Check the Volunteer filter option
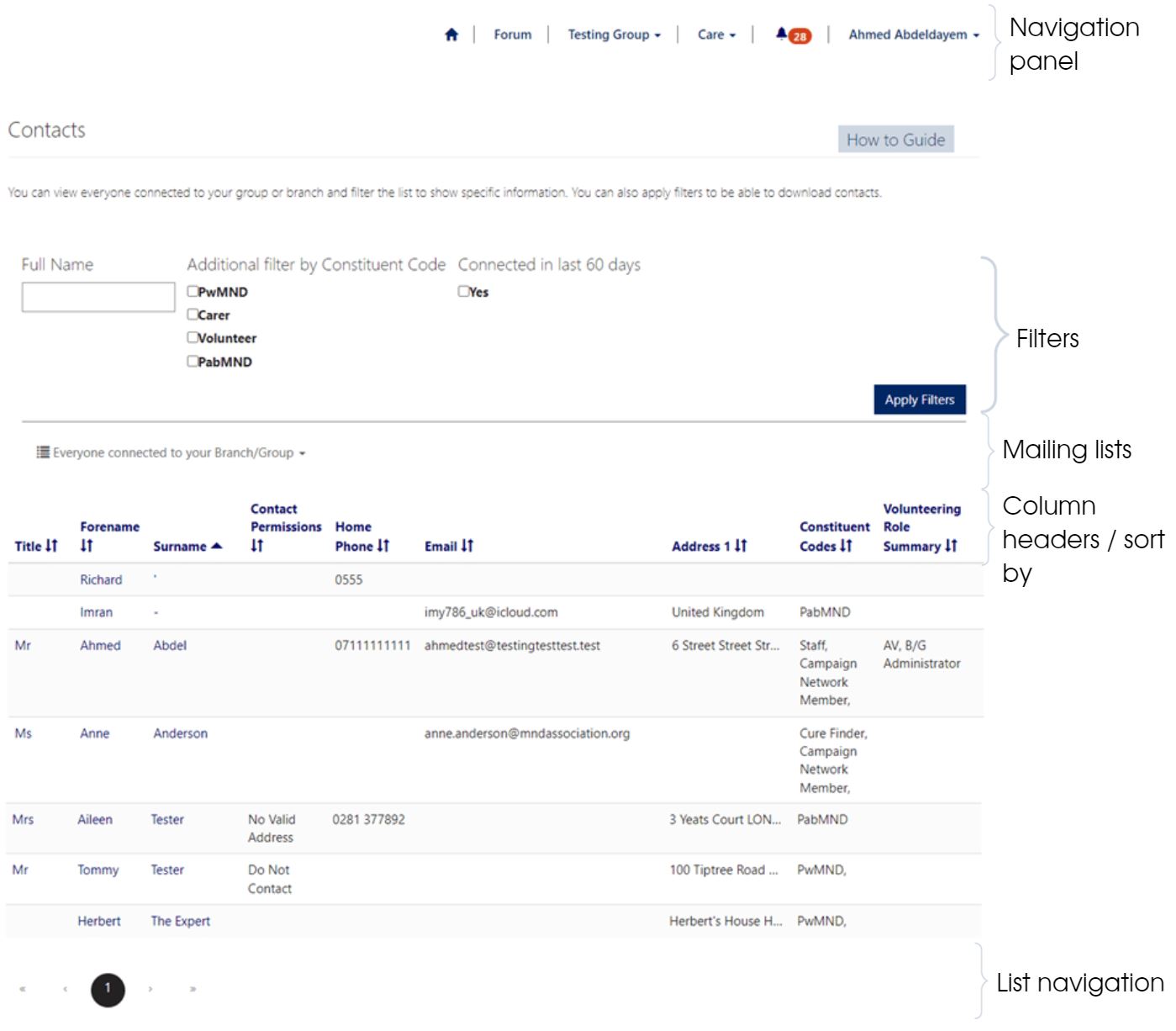The image size is (1176, 1031). pos(192,337)
